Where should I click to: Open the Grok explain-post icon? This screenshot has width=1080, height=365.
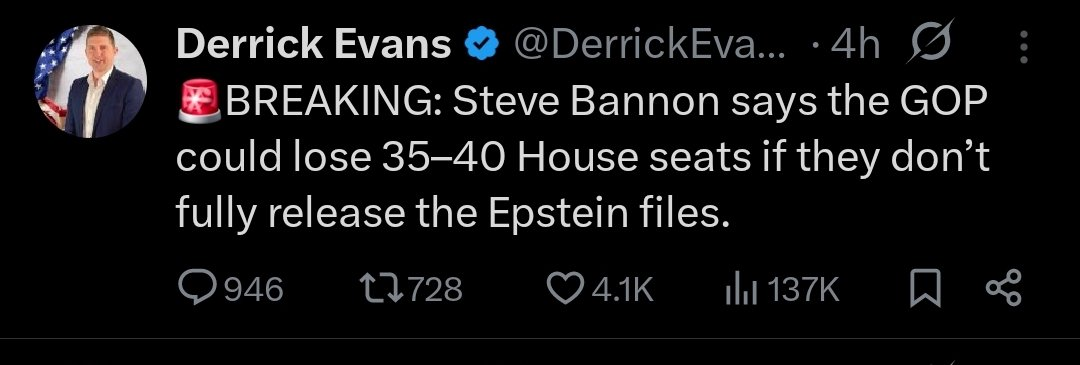point(929,42)
